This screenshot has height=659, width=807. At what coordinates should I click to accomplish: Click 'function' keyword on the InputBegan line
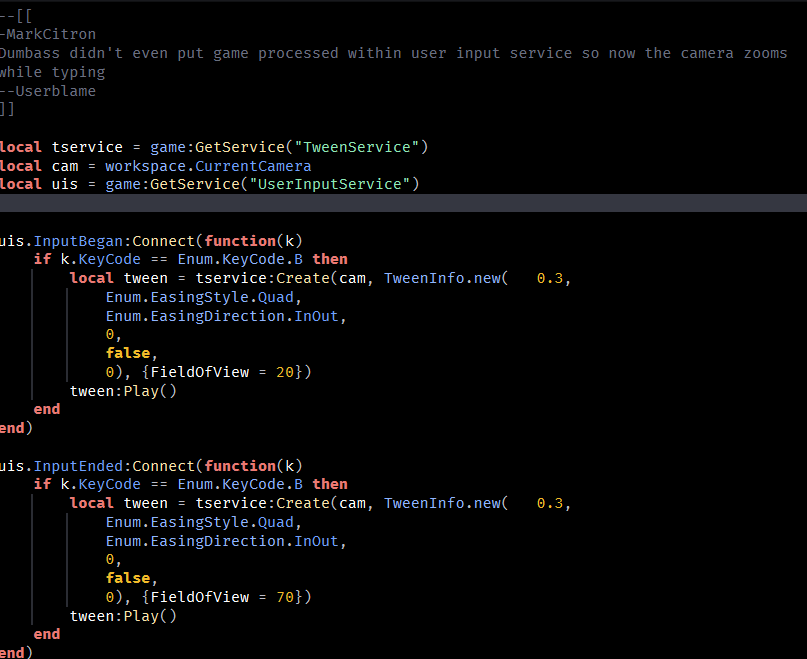240,241
